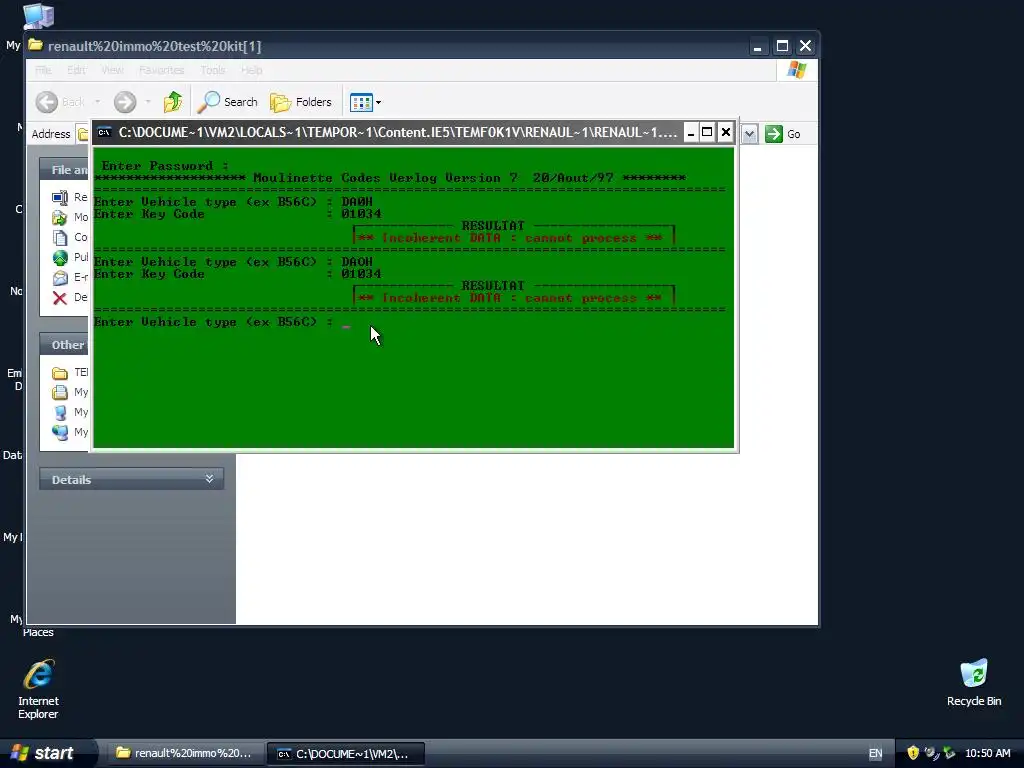The image size is (1024, 768).
Task: Click the Address label in Explorer
Action: [x=51, y=134]
